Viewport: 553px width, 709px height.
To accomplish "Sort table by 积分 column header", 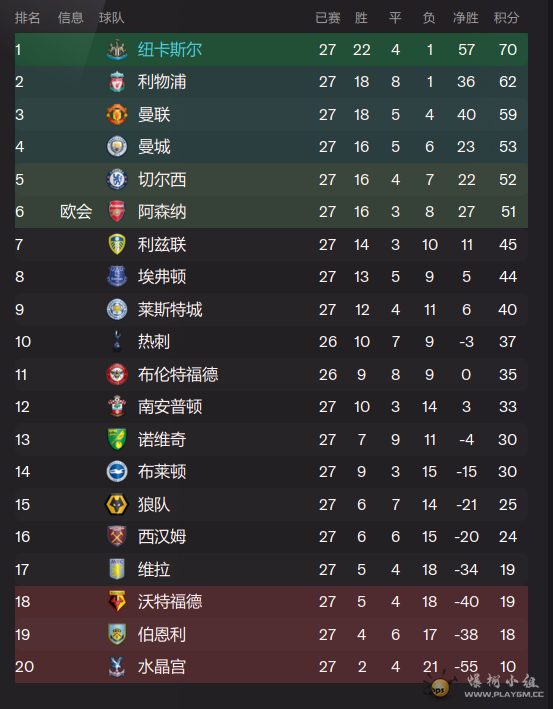I will click(x=506, y=18).
